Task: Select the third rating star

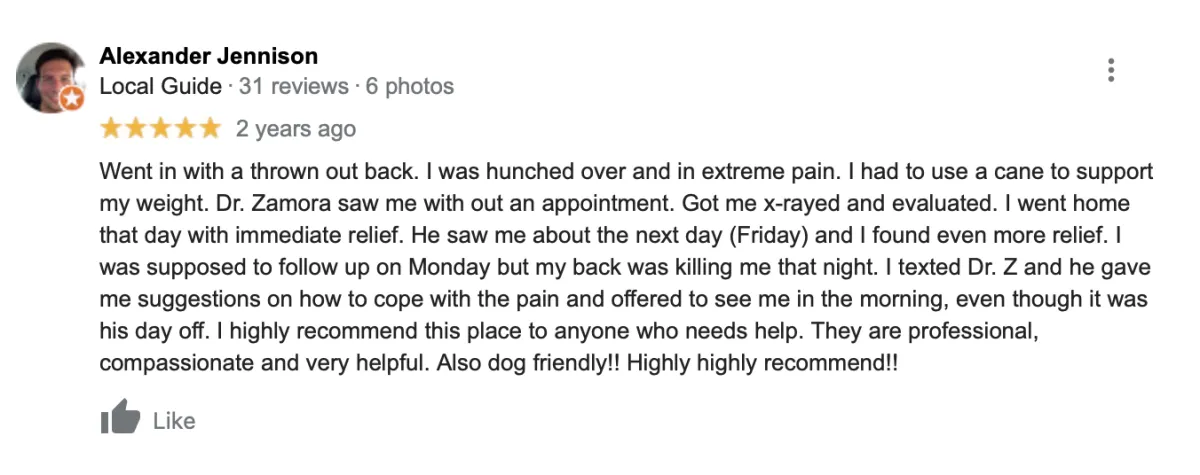Action: 161,128
